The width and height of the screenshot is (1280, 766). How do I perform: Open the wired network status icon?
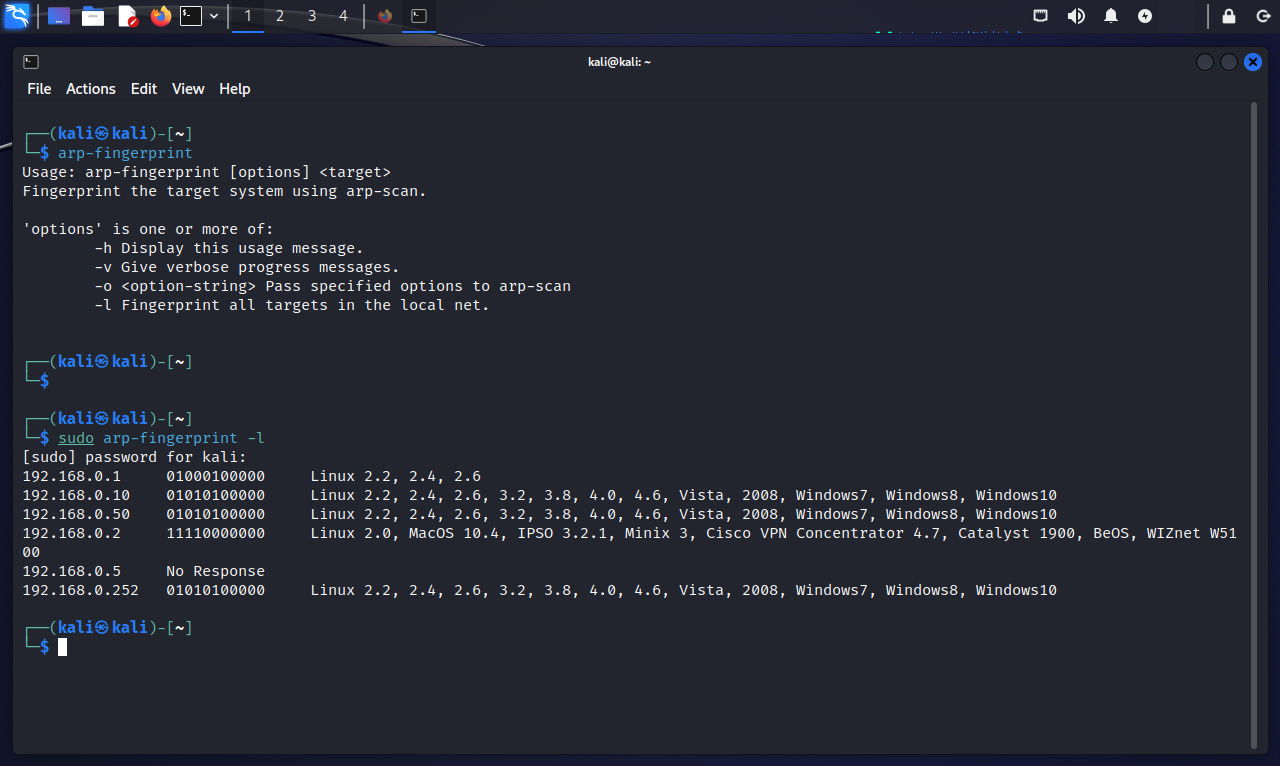1041,16
